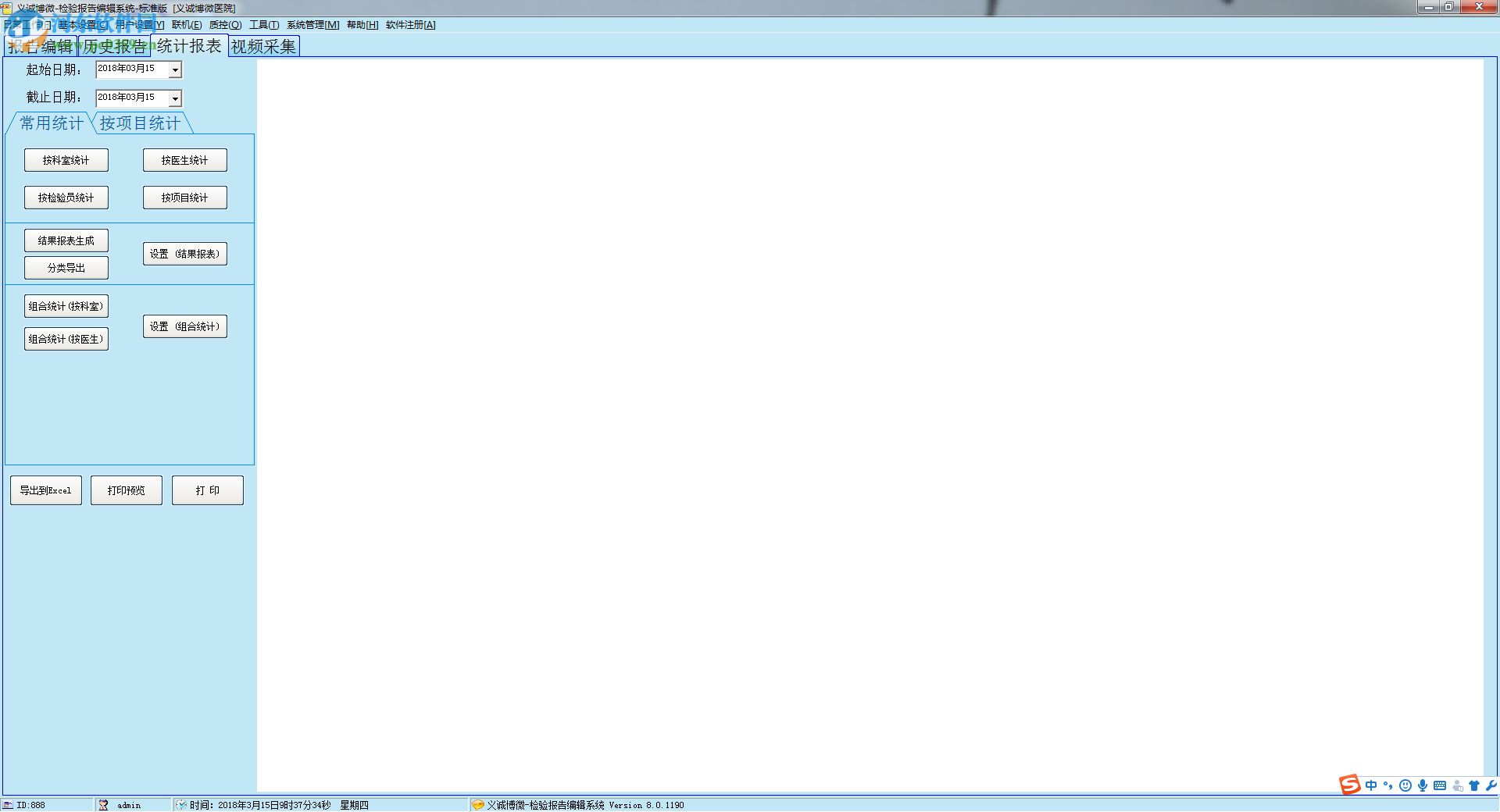
Task: Switch to the 视频采集 tab
Action: click(x=264, y=47)
